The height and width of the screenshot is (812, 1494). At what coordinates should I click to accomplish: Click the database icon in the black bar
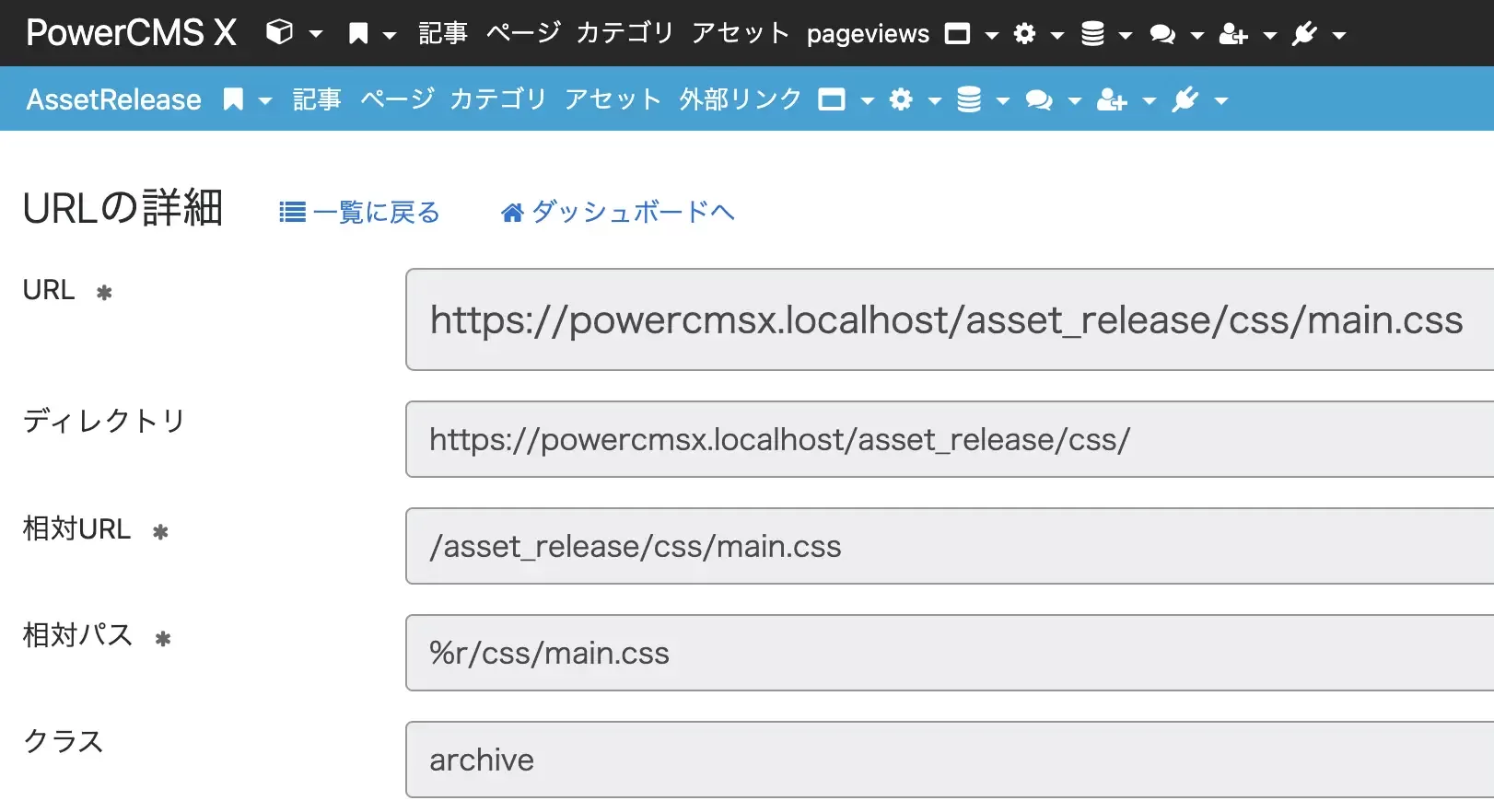(1092, 34)
